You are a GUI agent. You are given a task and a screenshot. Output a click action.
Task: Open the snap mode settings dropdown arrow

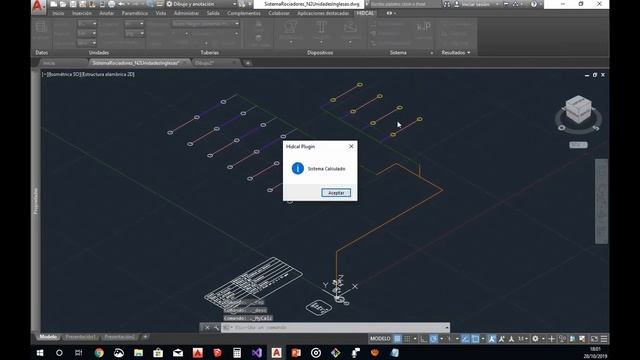(415, 339)
